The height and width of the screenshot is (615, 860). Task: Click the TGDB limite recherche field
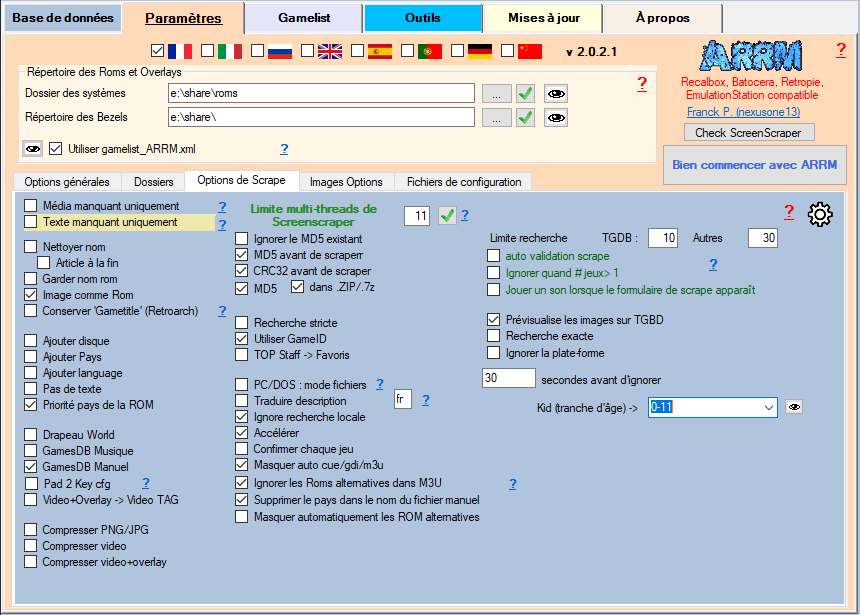[662, 238]
